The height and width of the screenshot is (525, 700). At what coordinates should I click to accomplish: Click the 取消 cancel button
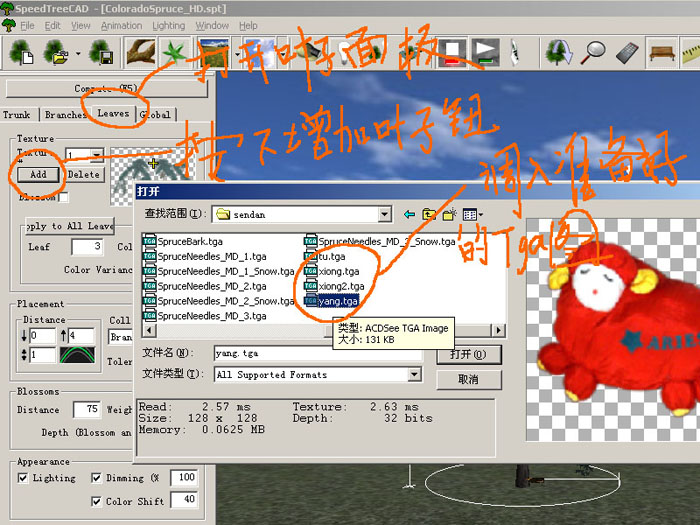click(x=468, y=379)
